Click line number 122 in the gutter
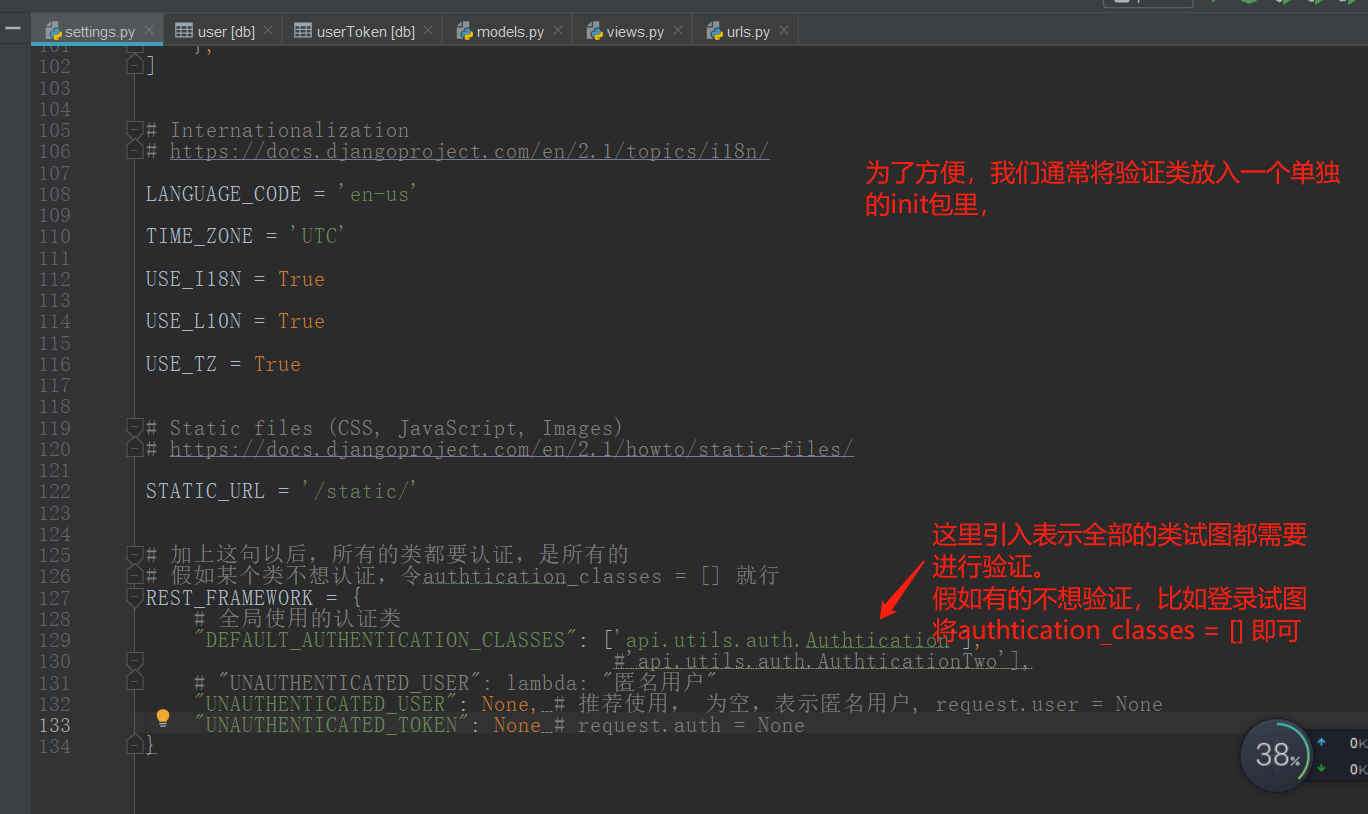1368x814 pixels. pyautogui.click(x=54, y=491)
